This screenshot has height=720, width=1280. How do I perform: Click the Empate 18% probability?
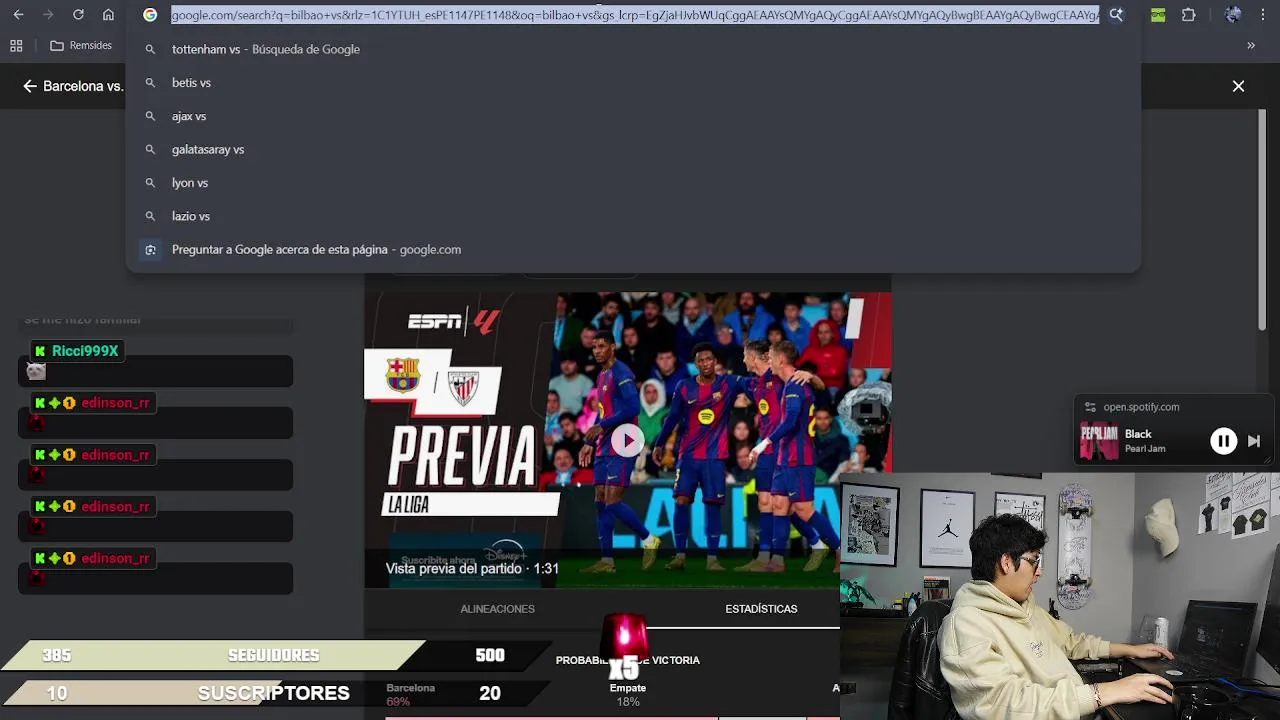point(628,695)
